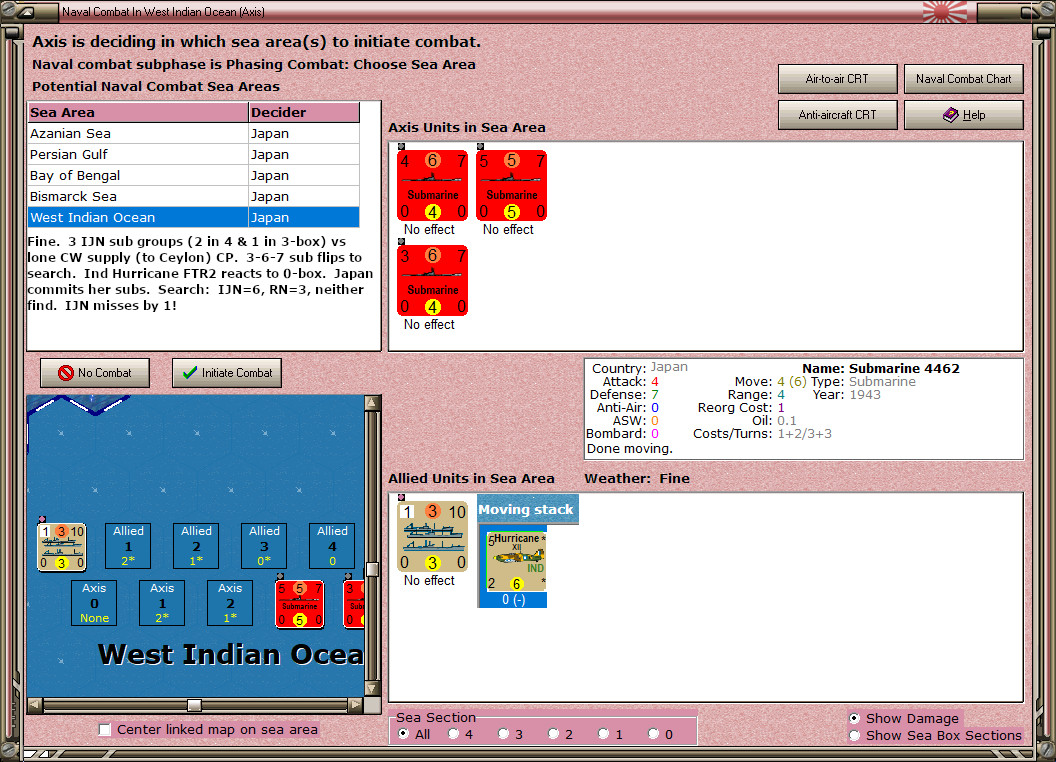Open the Air-to-air CRT
Screen dimensions: 1056x762
(837, 79)
